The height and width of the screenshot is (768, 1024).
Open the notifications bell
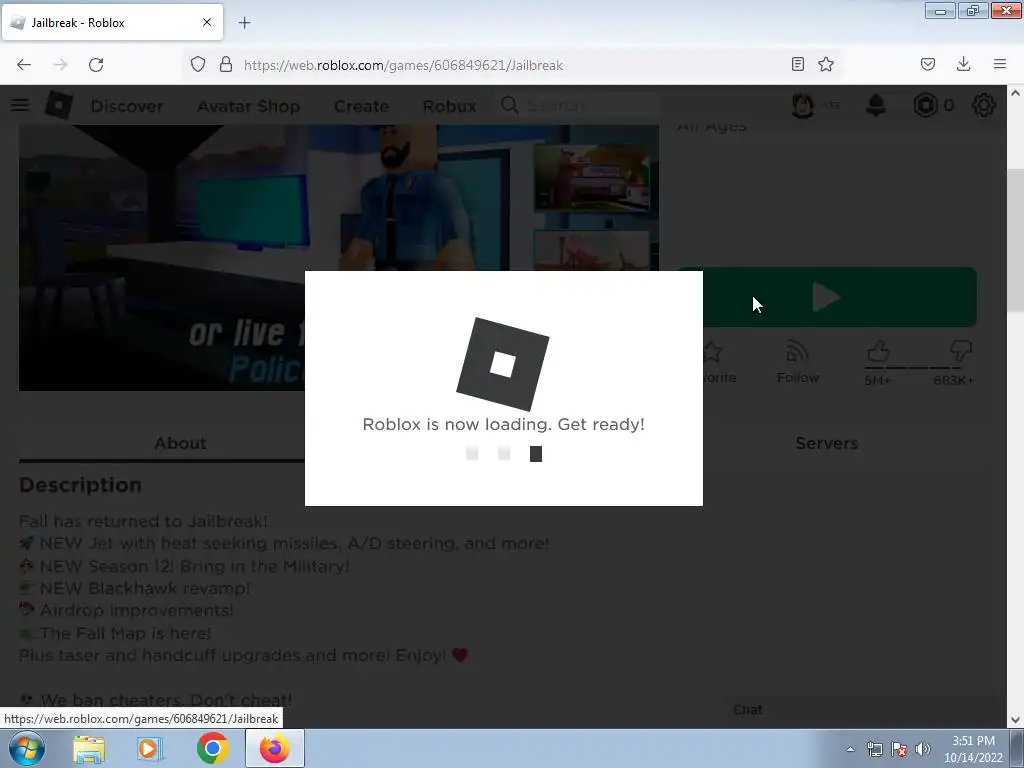(x=876, y=105)
